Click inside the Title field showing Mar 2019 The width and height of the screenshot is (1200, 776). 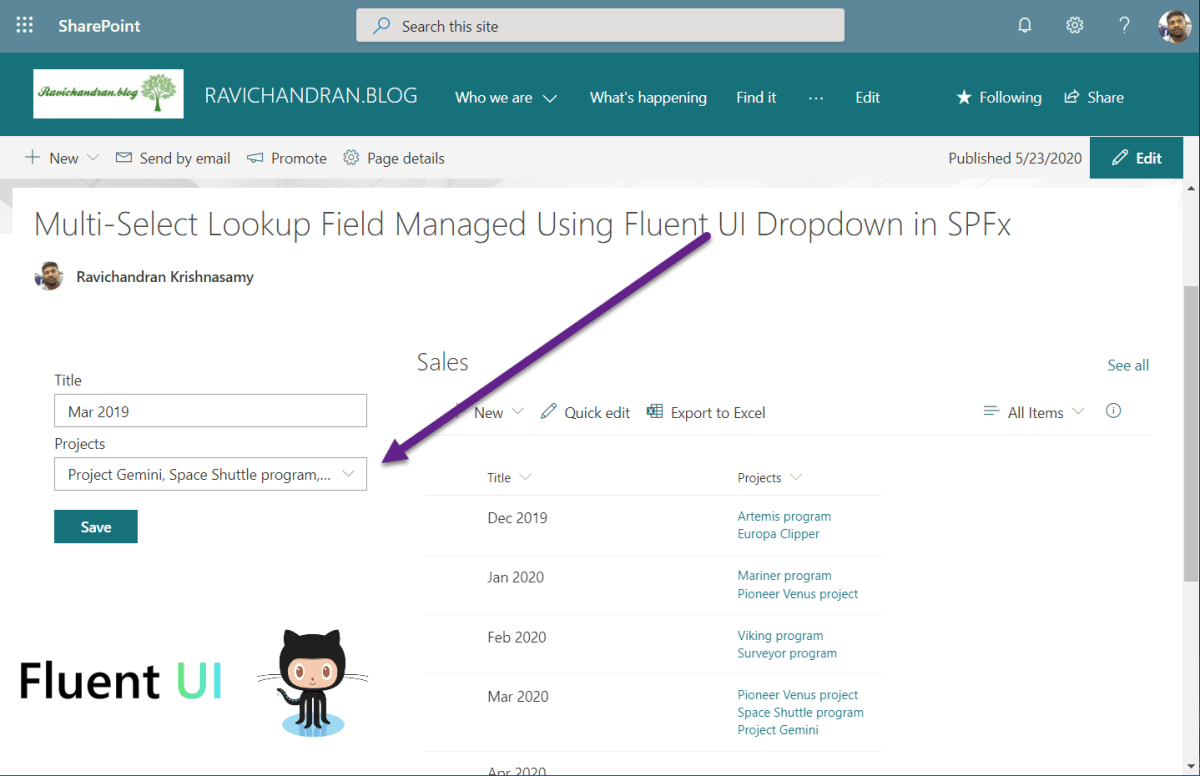point(210,410)
